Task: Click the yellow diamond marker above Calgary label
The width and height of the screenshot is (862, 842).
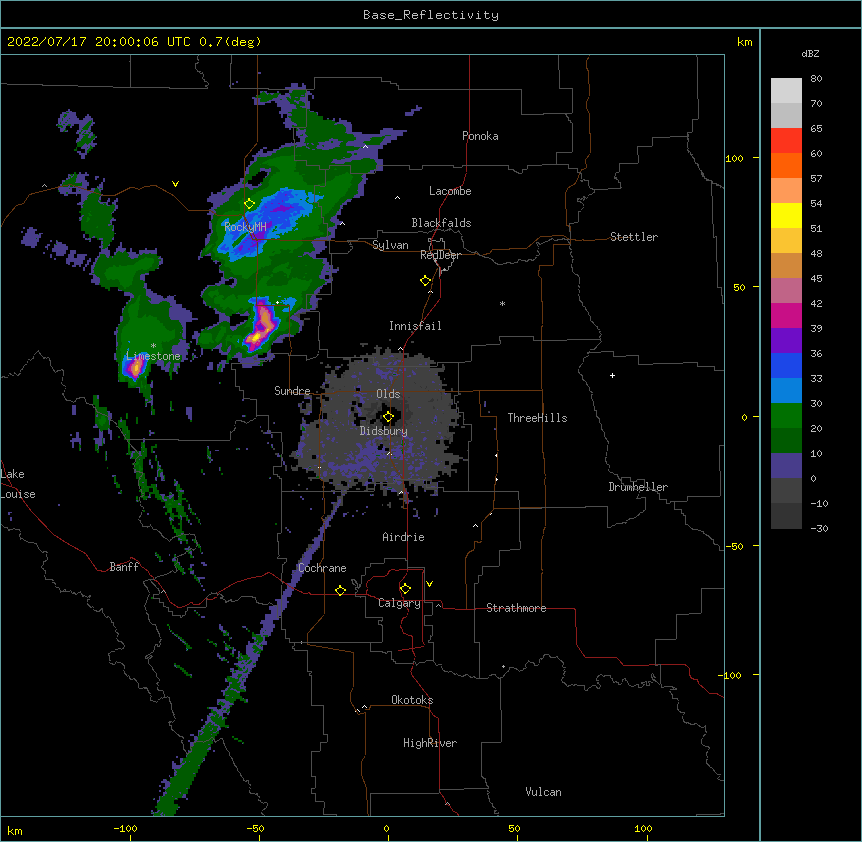Action: (x=405, y=589)
